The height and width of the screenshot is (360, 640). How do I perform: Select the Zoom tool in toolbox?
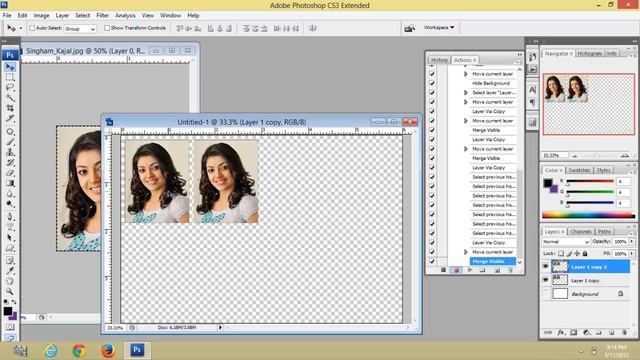(10, 291)
